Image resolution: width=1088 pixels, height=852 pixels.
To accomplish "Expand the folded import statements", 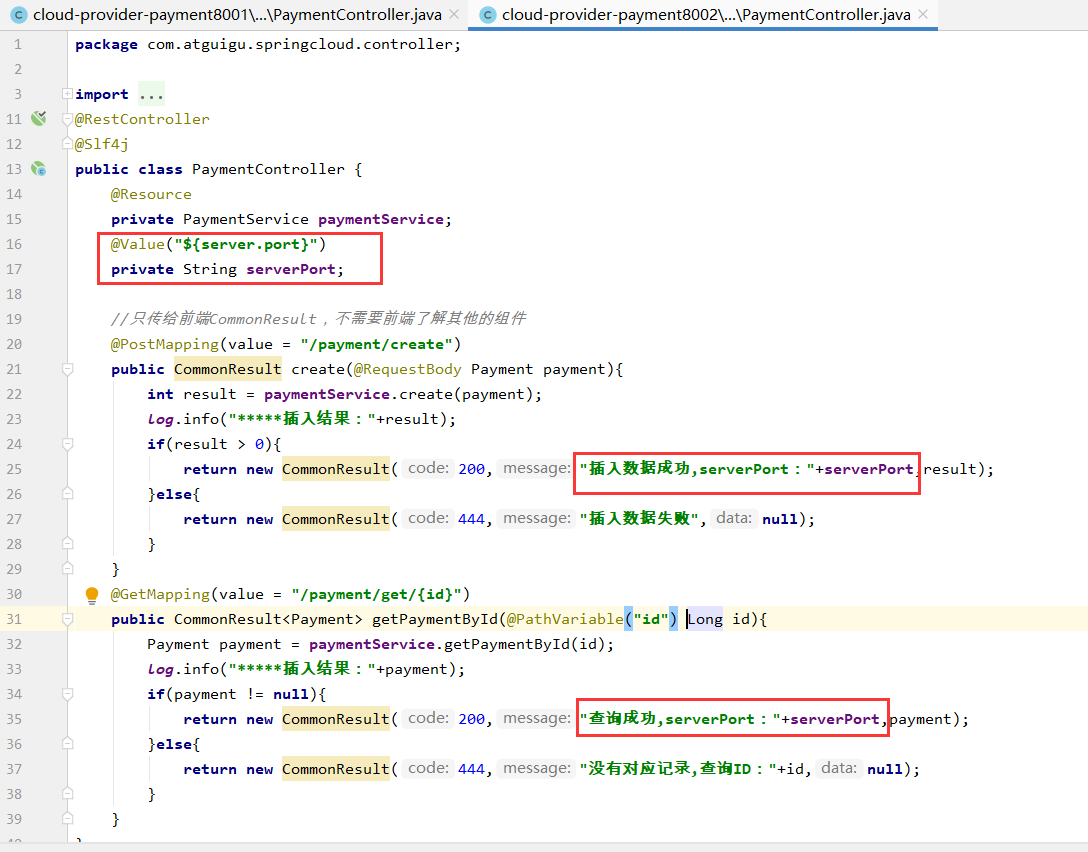I will click(x=67, y=94).
